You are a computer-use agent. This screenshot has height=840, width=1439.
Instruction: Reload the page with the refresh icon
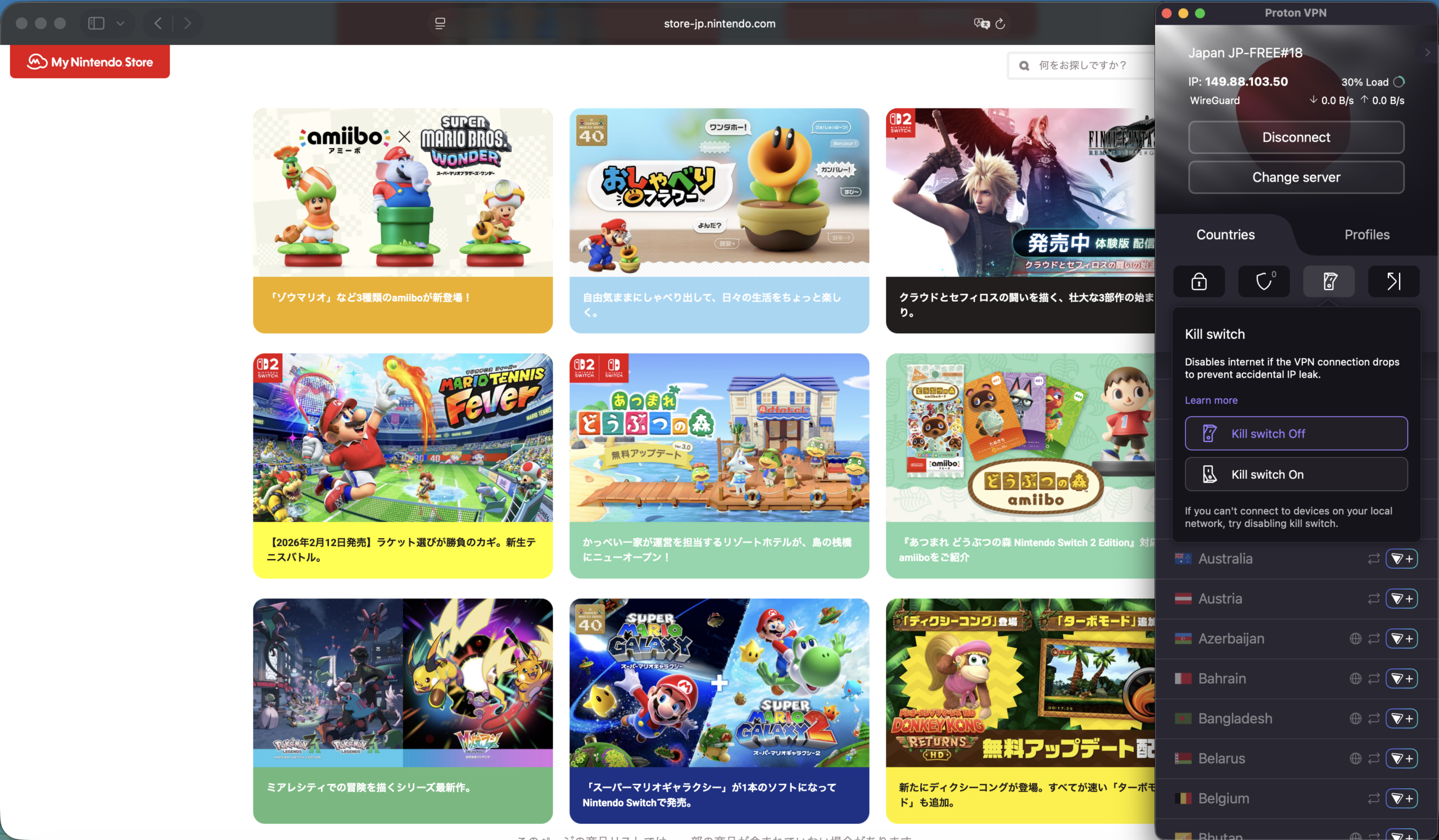(x=1000, y=24)
